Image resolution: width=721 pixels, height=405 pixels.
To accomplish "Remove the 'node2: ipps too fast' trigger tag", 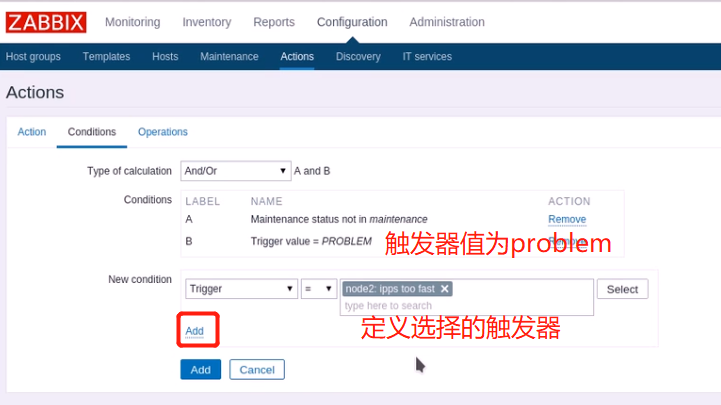I will coord(444,289).
